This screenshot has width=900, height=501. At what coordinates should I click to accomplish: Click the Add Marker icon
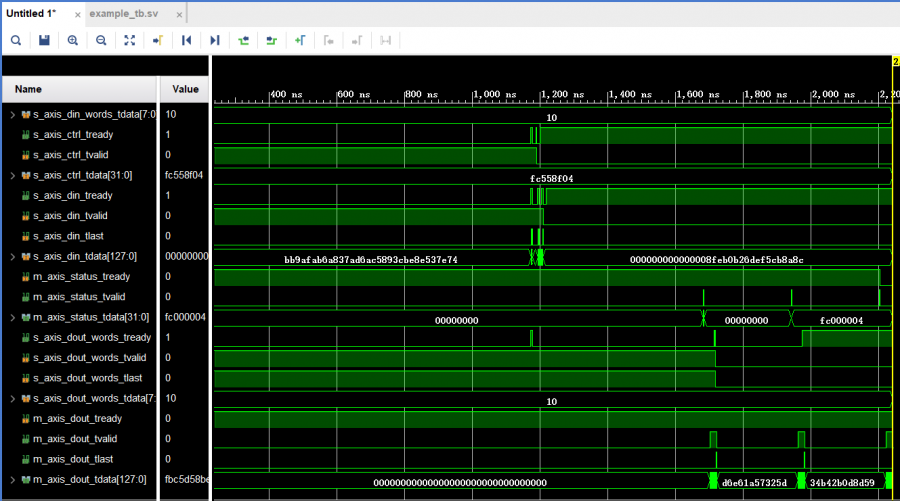tap(299, 40)
